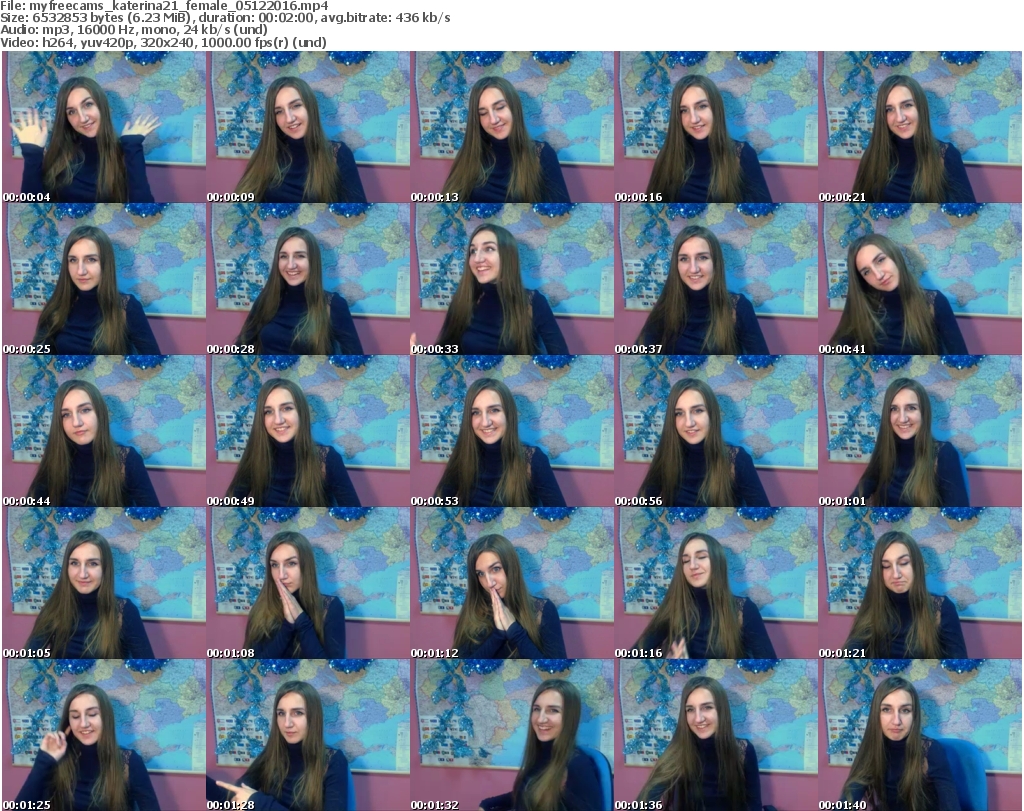Select the thumbnail stamped 00:01:32
This screenshot has width=1024, height=811.
[511, 735]
